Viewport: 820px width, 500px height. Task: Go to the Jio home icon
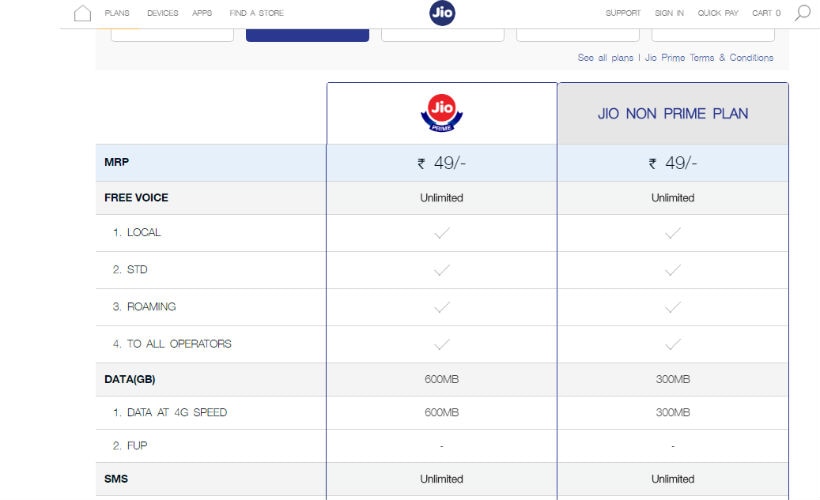82,13
